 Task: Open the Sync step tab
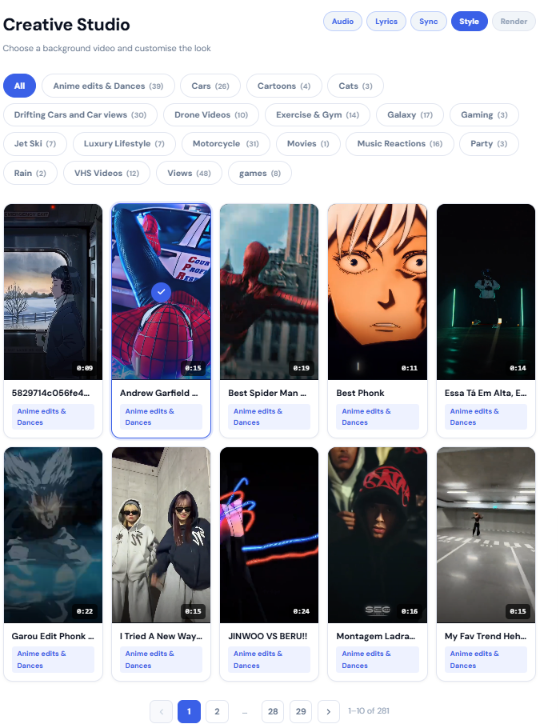pos(428,21)
